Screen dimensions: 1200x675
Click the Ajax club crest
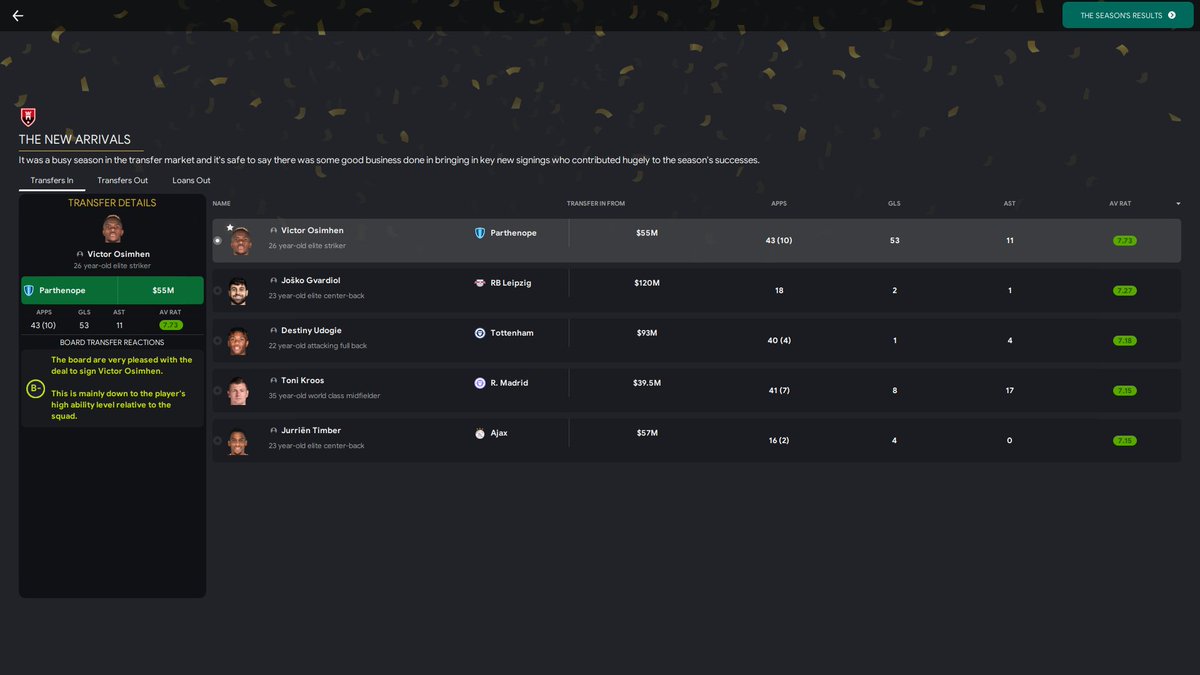[480, 433]
